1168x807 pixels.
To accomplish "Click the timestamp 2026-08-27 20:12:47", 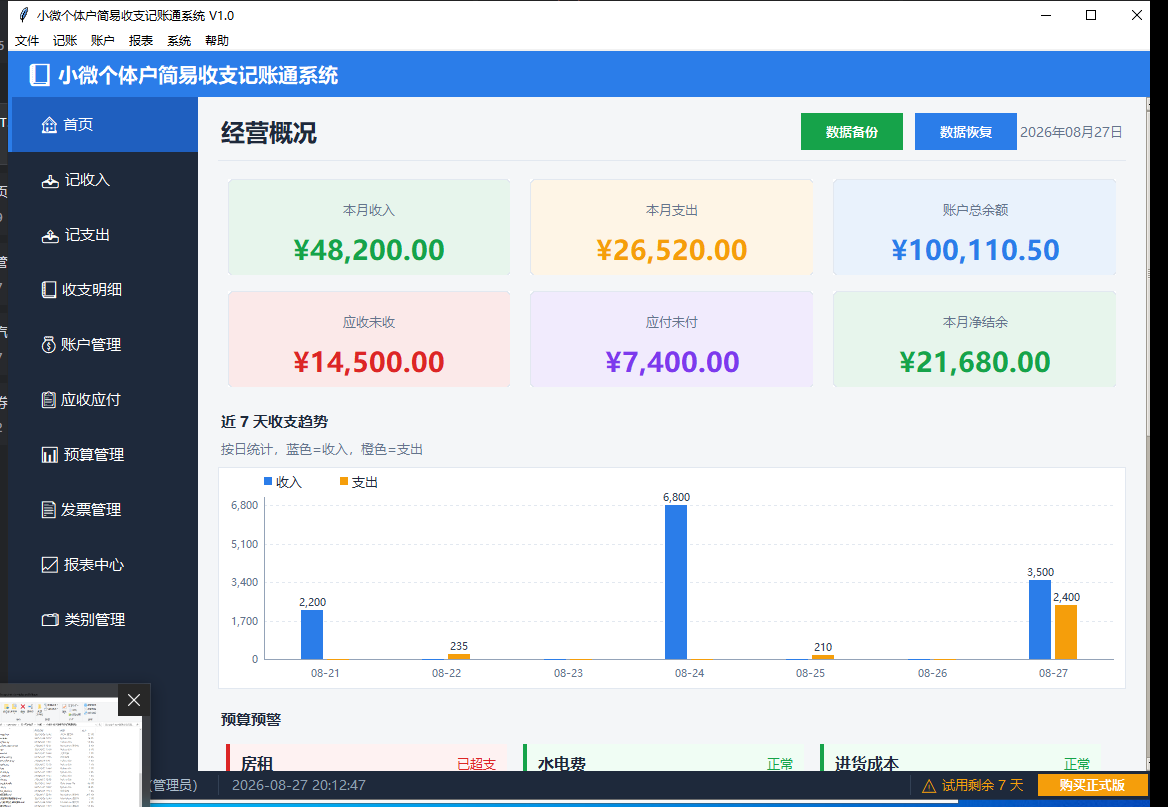I will (299, 785).
